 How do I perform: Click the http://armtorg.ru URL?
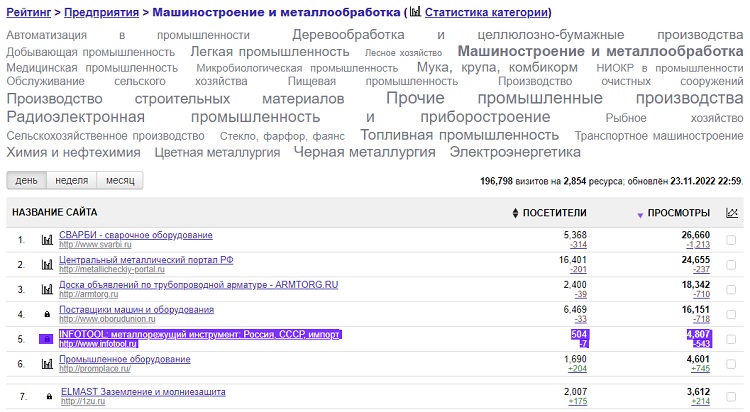88,294
